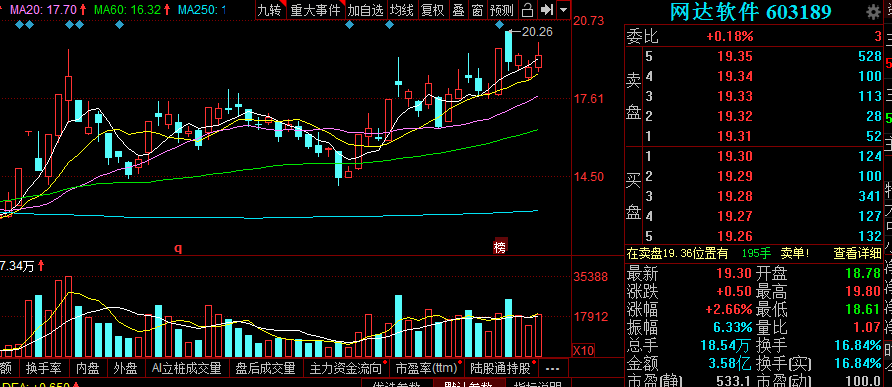Select the MA20: 17.70 label
Image resolution: width=892 pixels, height=387 pixels.
pos(44,9)
